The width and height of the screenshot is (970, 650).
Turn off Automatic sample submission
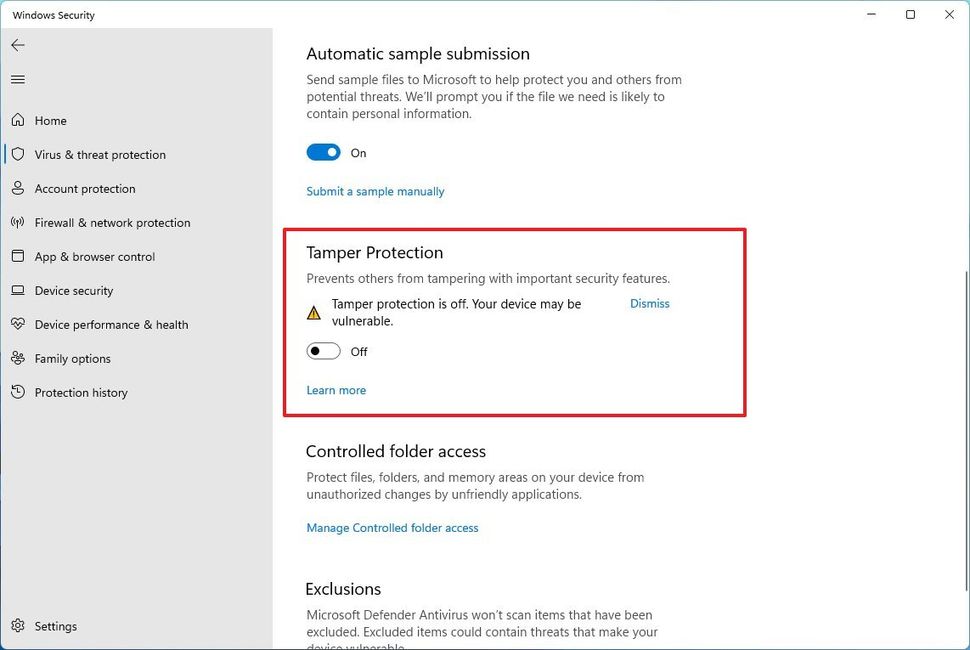323,152
